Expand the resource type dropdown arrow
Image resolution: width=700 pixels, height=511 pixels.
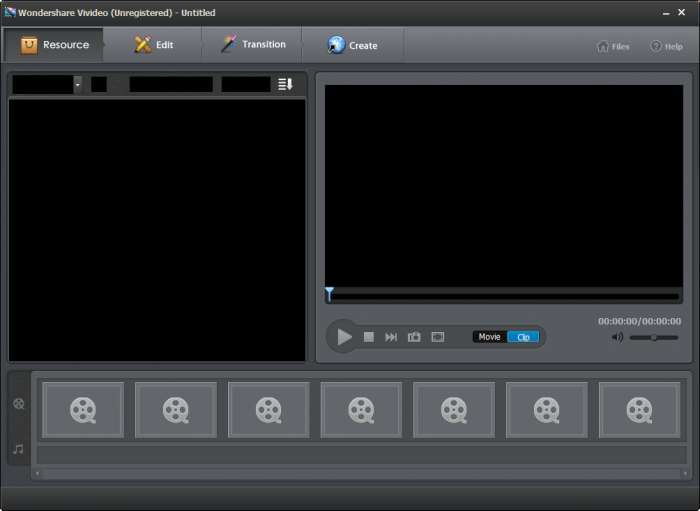click(78, 85)
